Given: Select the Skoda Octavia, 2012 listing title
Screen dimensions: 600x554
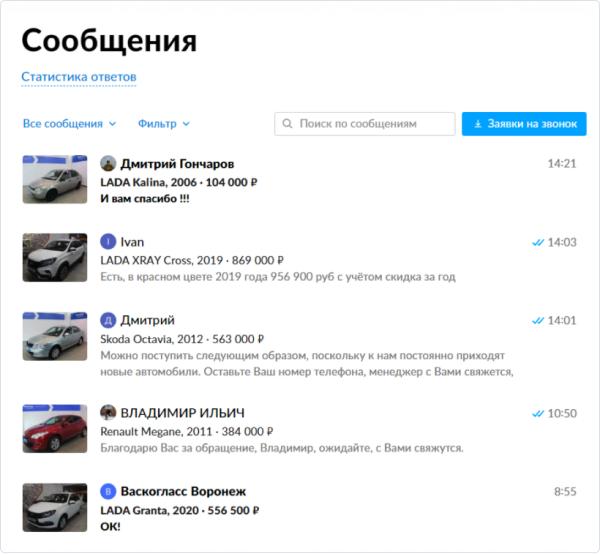Looking at the screenshot, I should 182,339.
